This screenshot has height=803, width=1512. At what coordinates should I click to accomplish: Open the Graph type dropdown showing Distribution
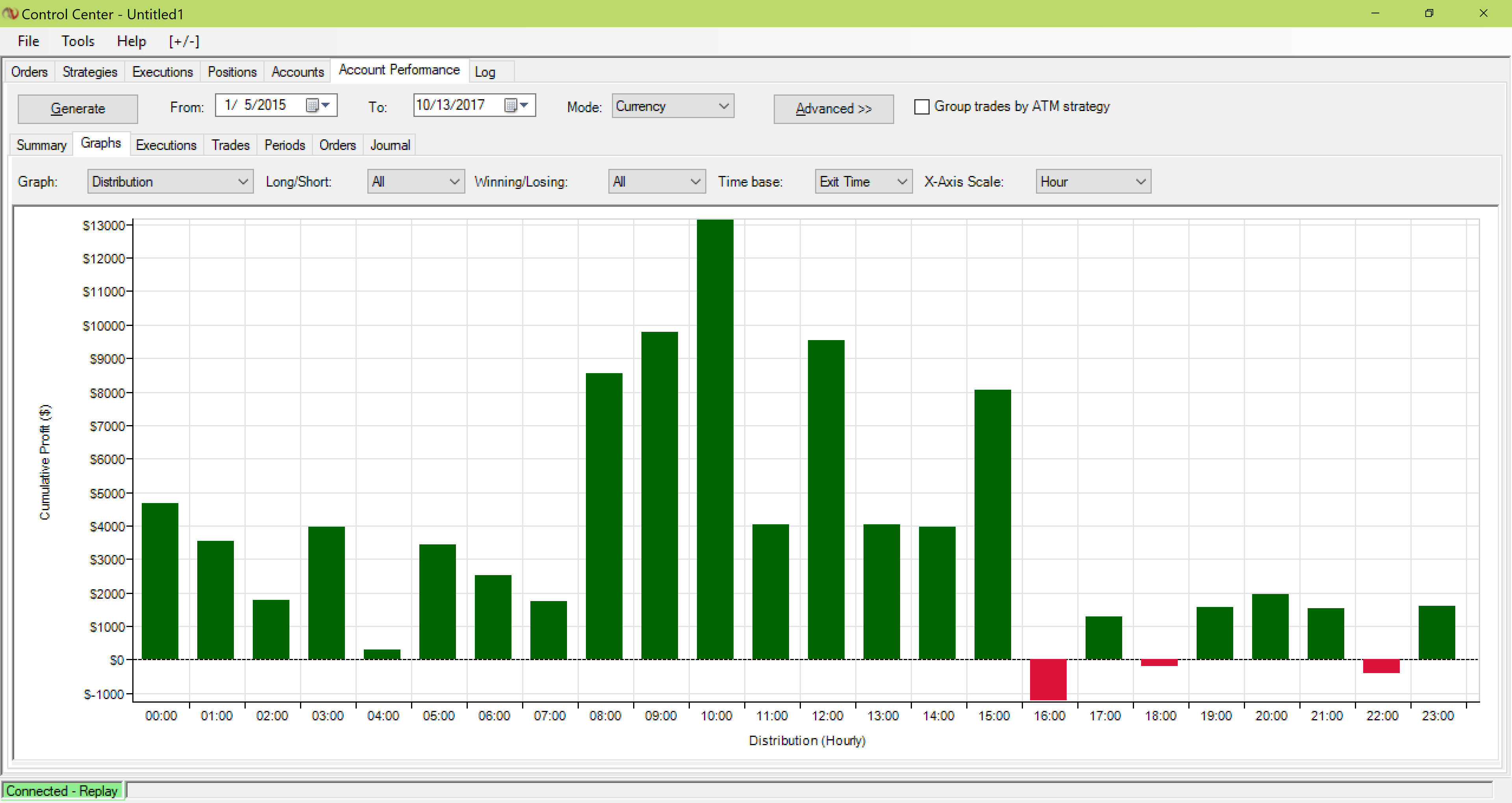(x=170, y=181)
